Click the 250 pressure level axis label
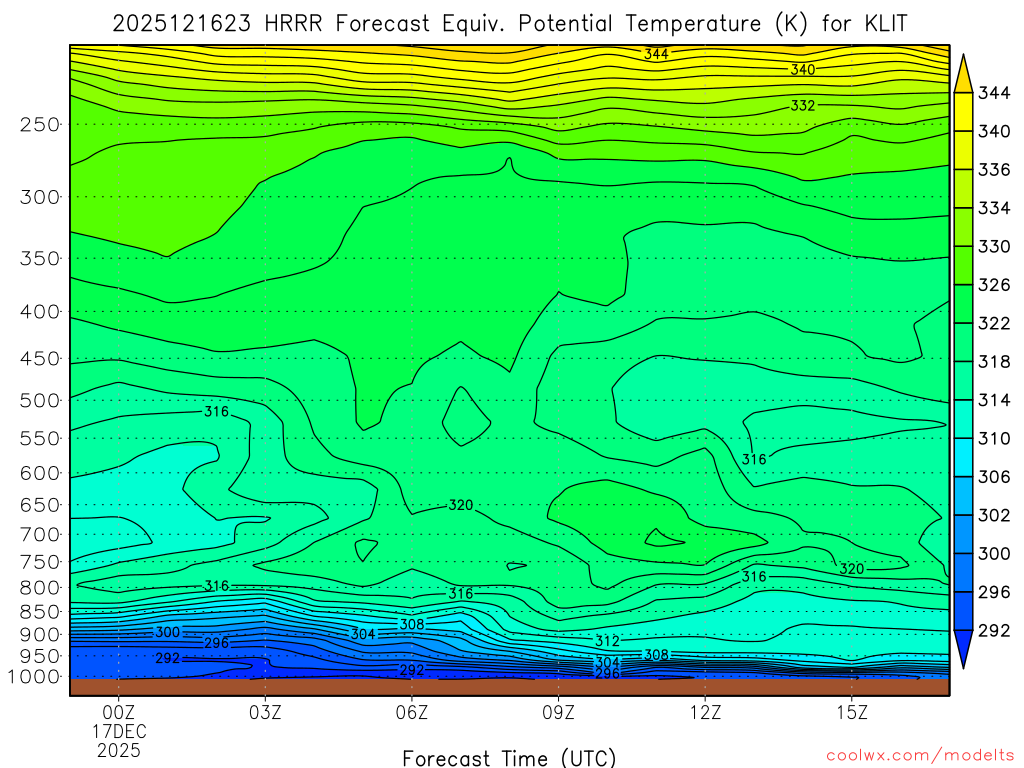Viewport: 1024px width, 768px height. [39, 124]
